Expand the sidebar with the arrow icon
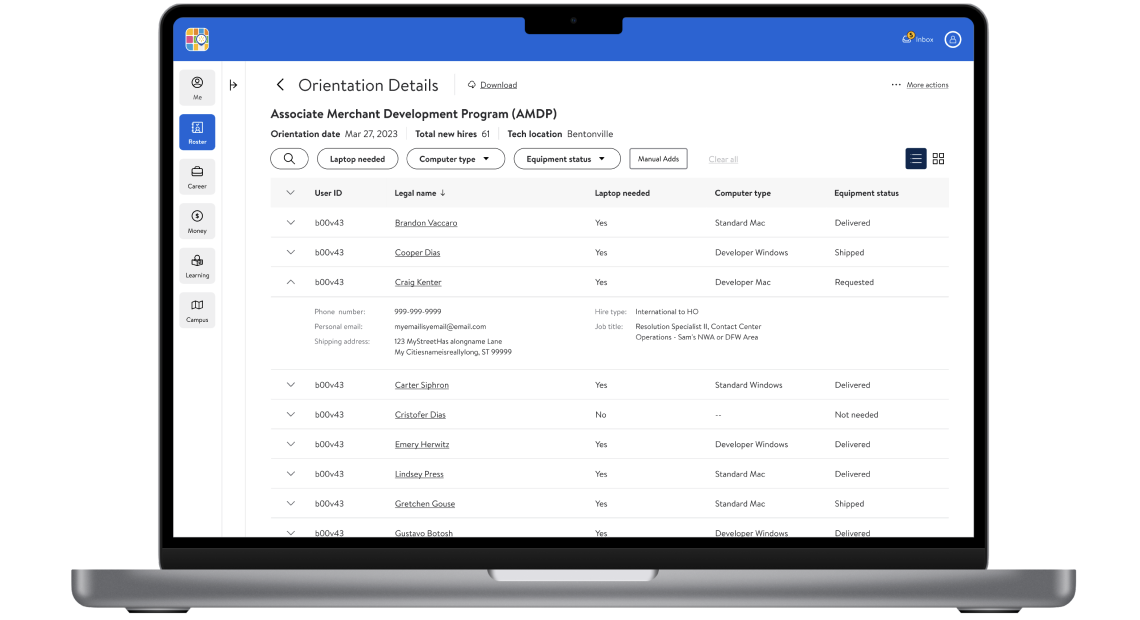 (x=233, y=85)
